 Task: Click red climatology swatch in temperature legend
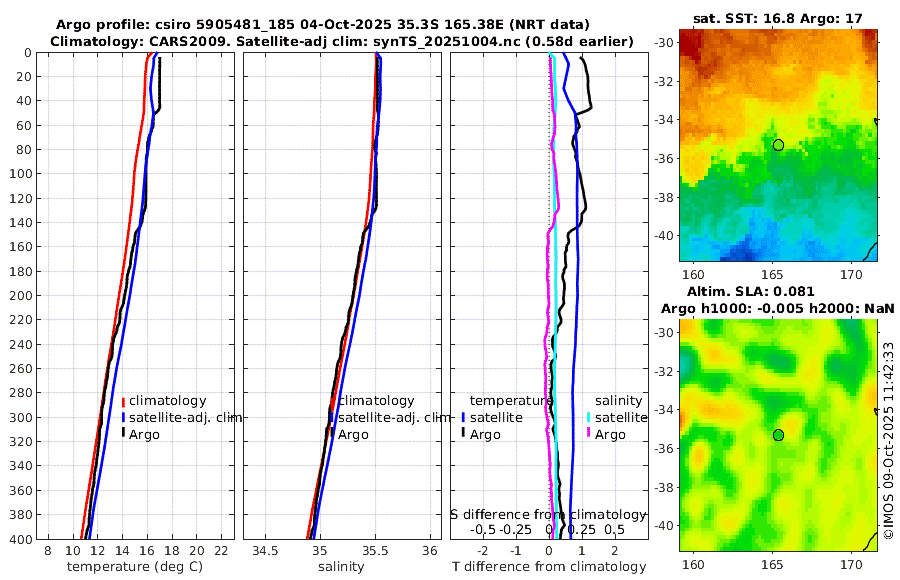click(x=123, y=401)
